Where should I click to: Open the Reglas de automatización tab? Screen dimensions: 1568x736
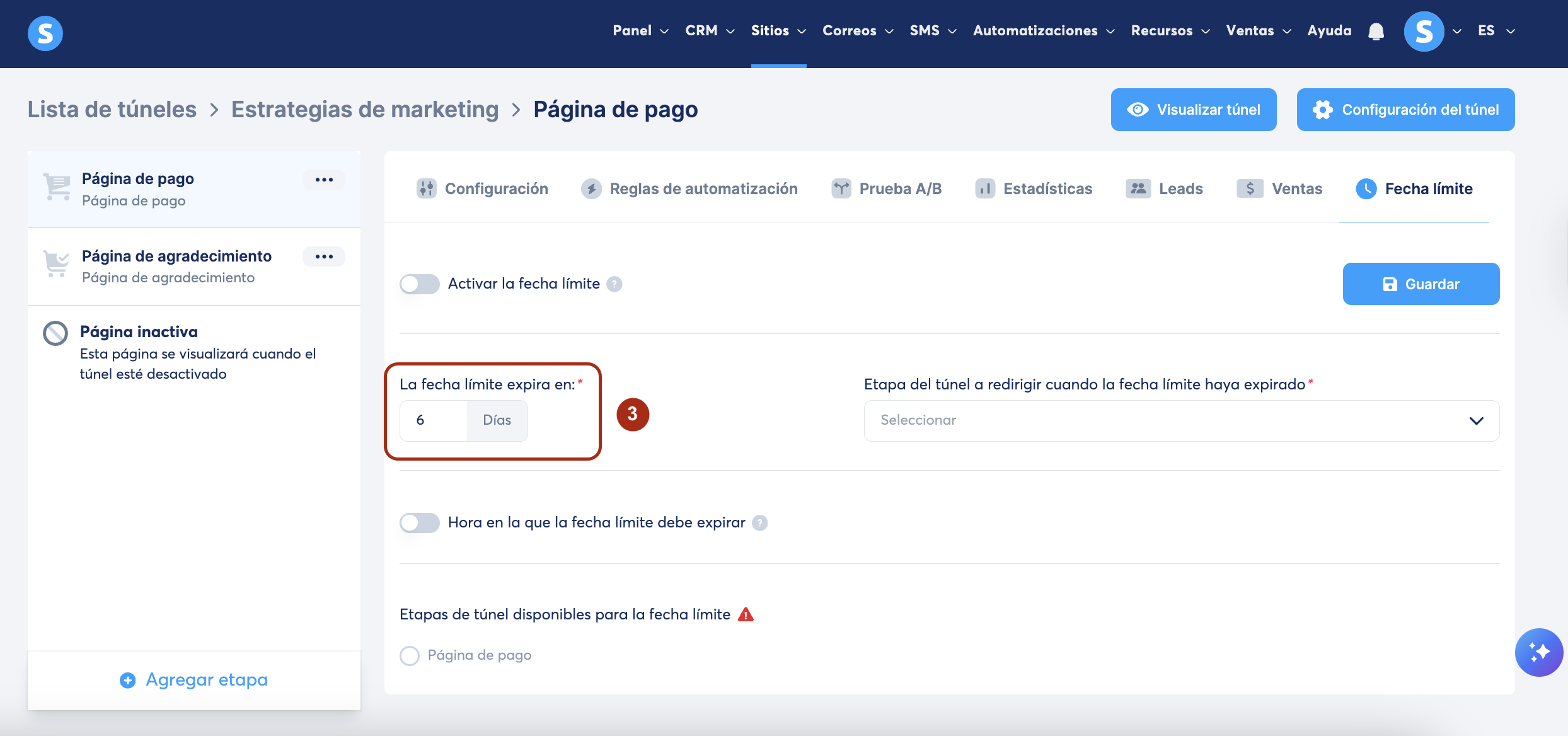click(689, 188)
